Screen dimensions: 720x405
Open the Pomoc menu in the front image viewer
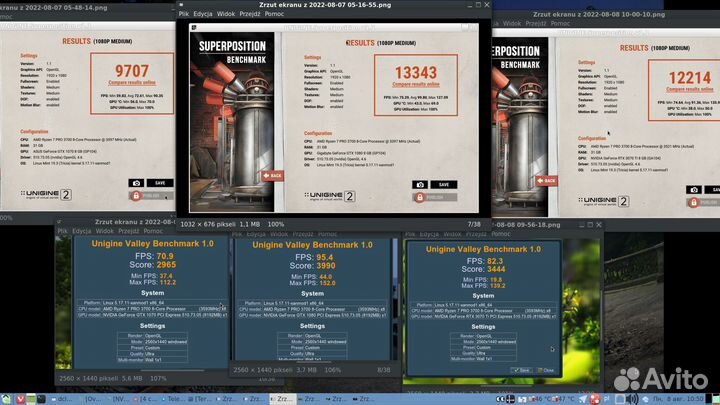coord(274,14)
